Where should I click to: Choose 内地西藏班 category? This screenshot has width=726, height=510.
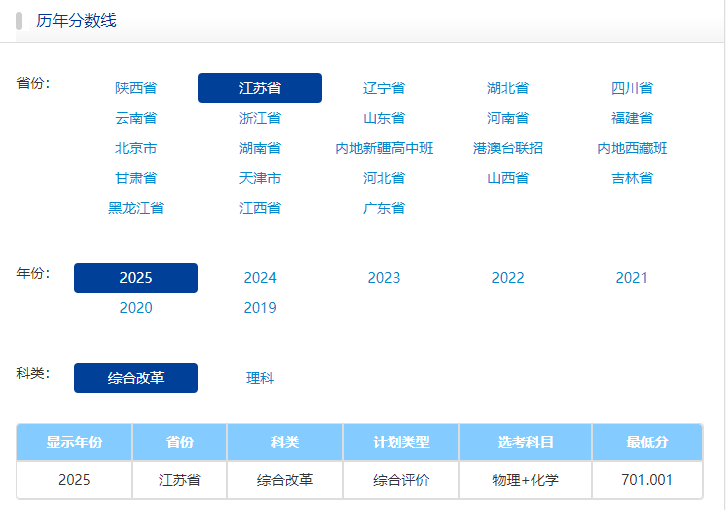[632, 148]
